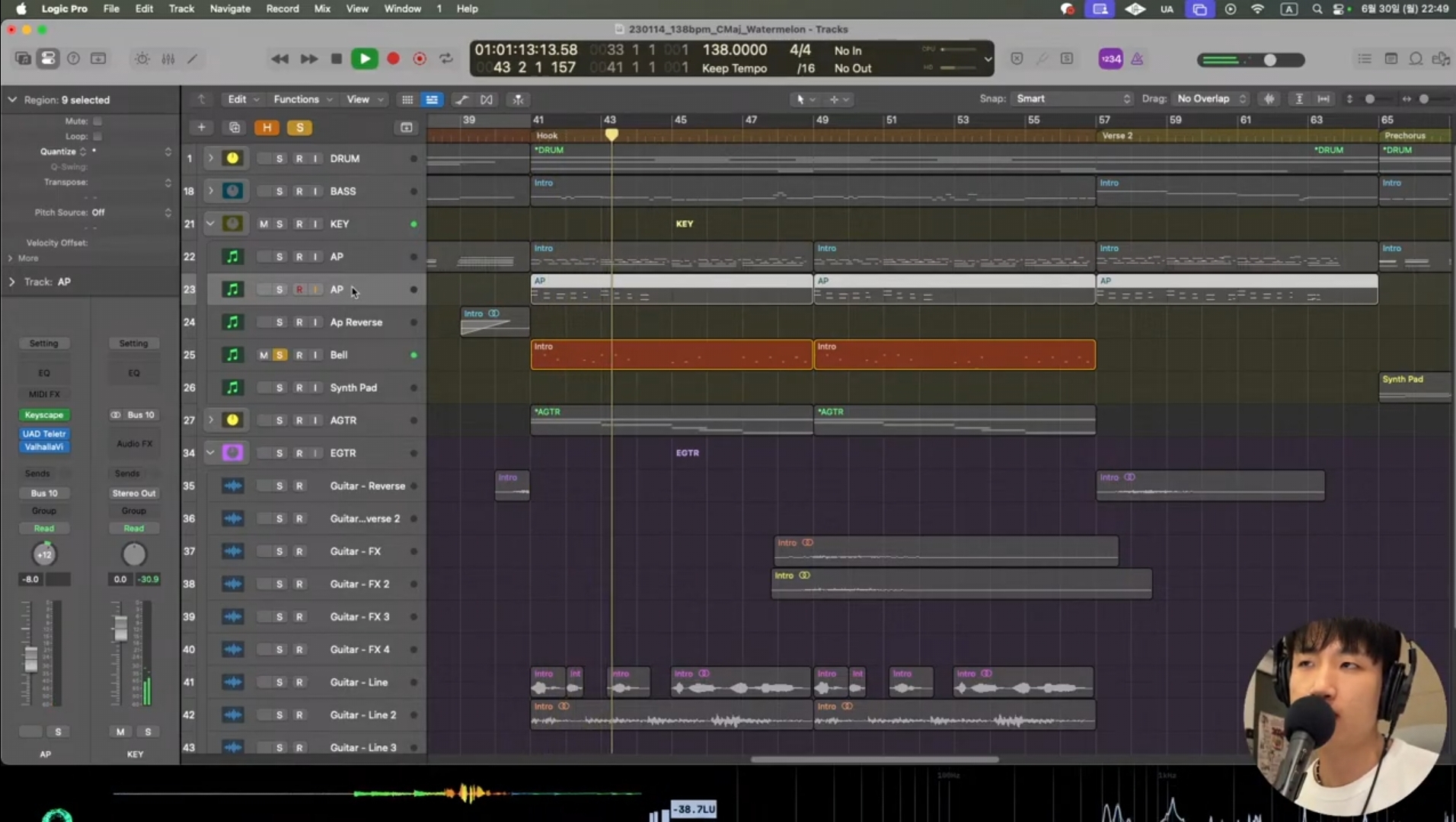
Task: Click the DRUM track yellow icon
Action: pos(232,158)
